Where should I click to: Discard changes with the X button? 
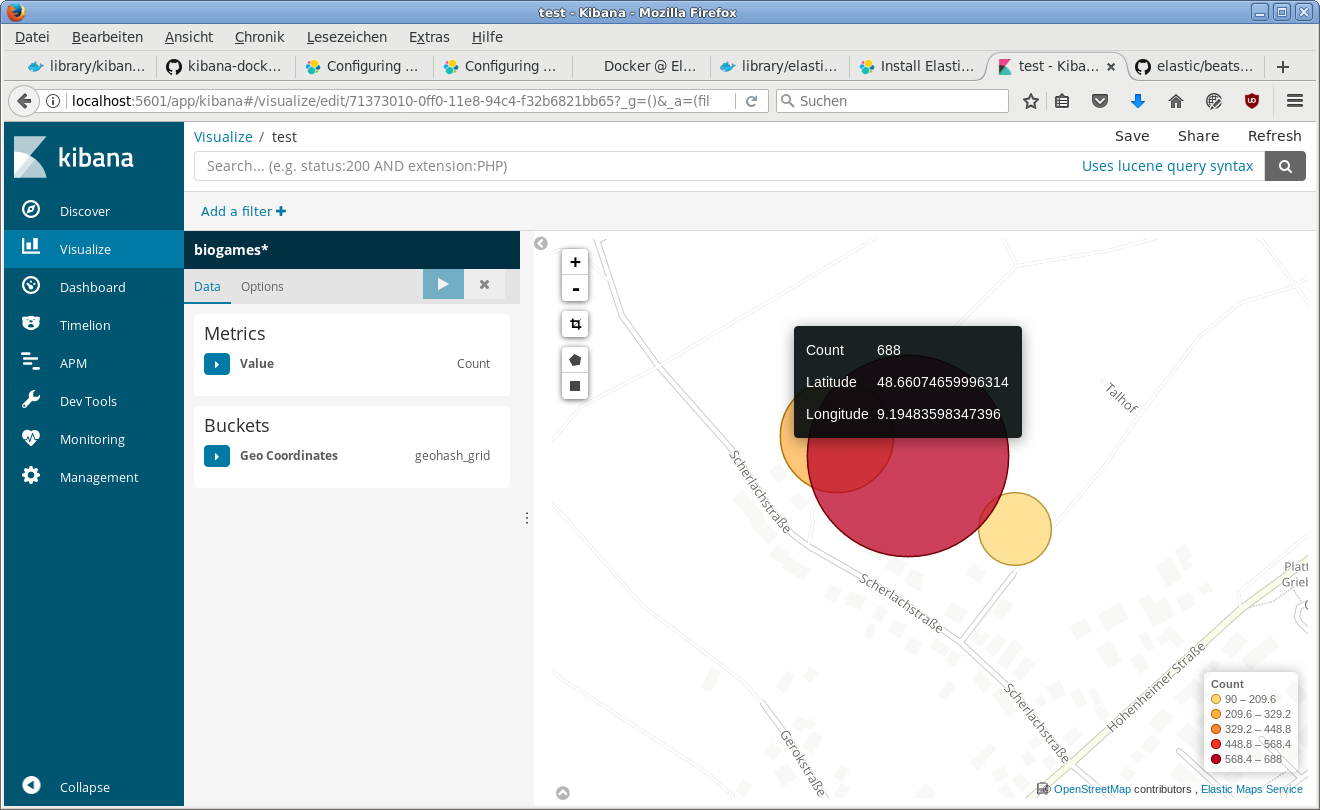(x=484, y=285)
